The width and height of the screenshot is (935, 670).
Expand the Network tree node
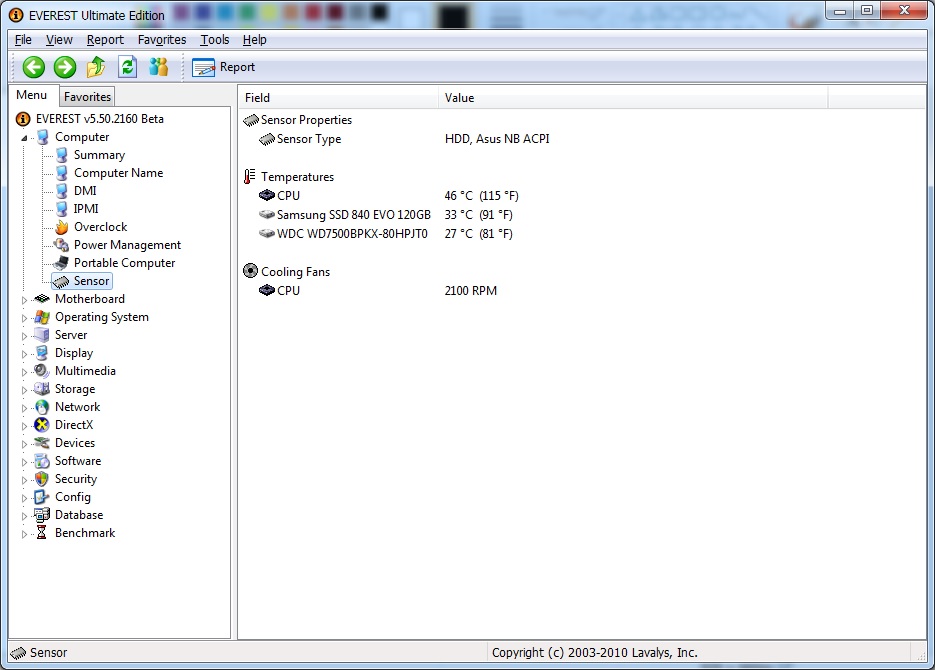[x=26, y=407]
